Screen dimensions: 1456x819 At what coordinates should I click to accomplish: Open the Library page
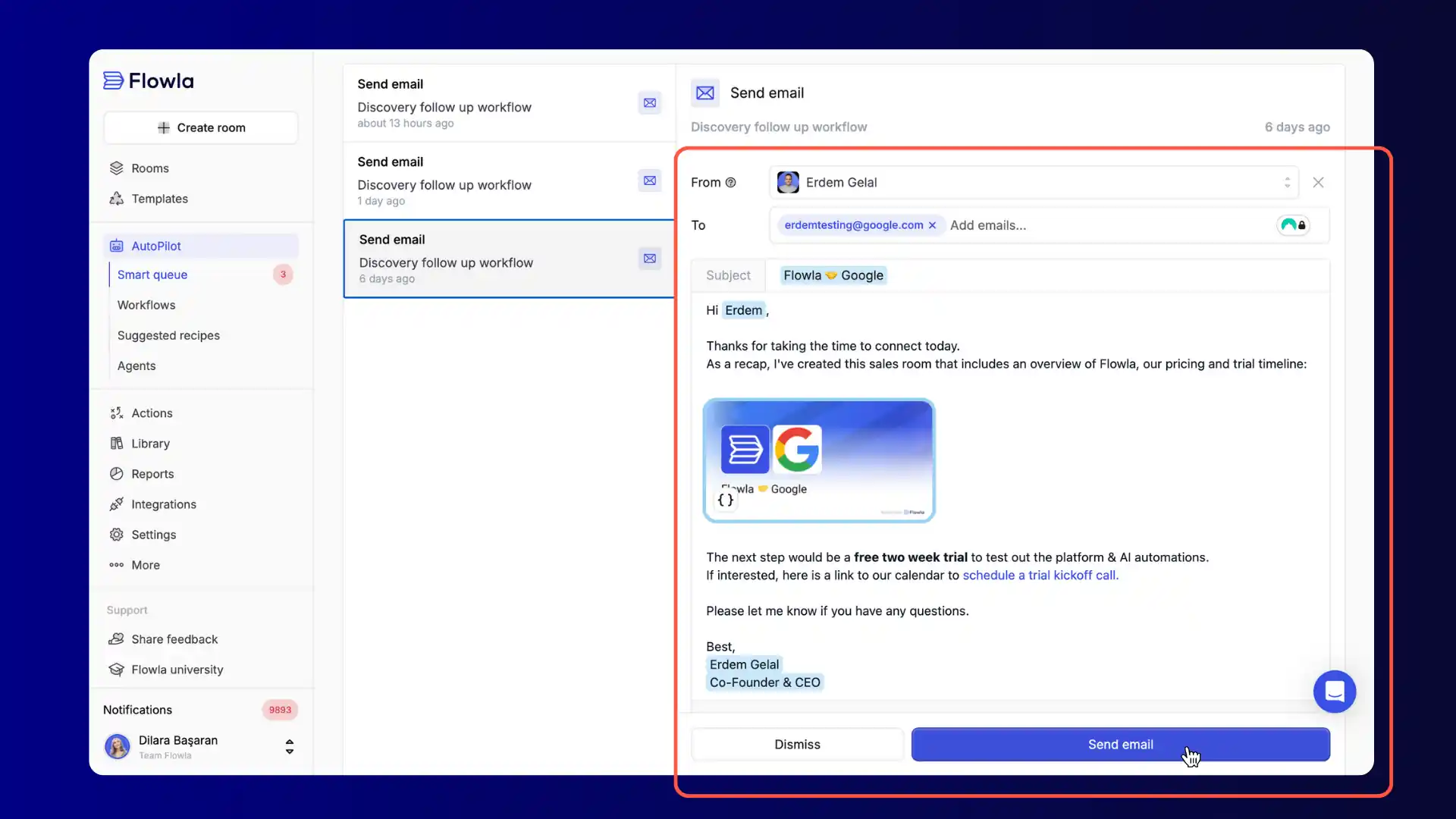(150, 444)
